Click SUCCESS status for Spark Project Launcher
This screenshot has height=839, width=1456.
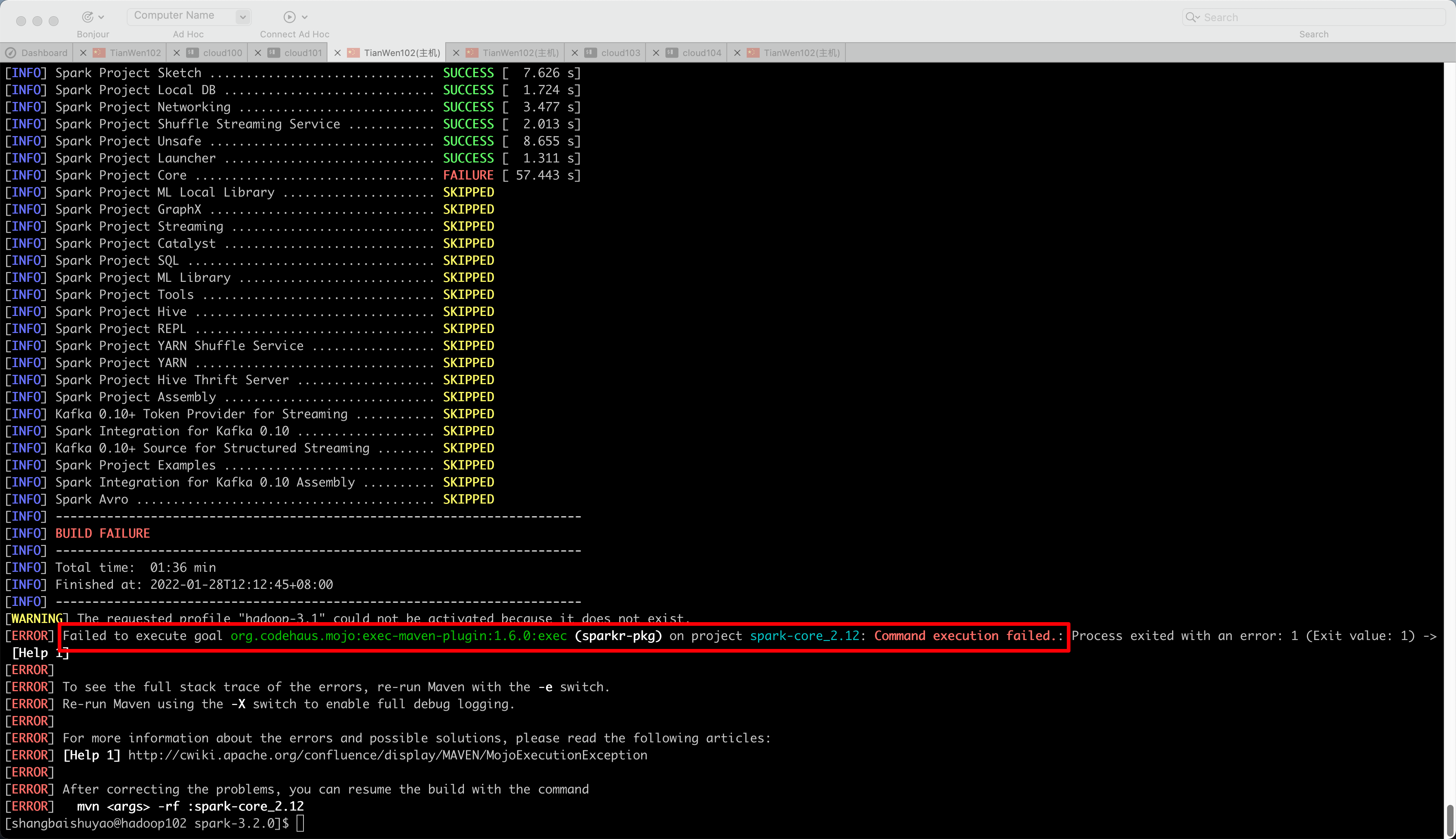click(468, 158)
